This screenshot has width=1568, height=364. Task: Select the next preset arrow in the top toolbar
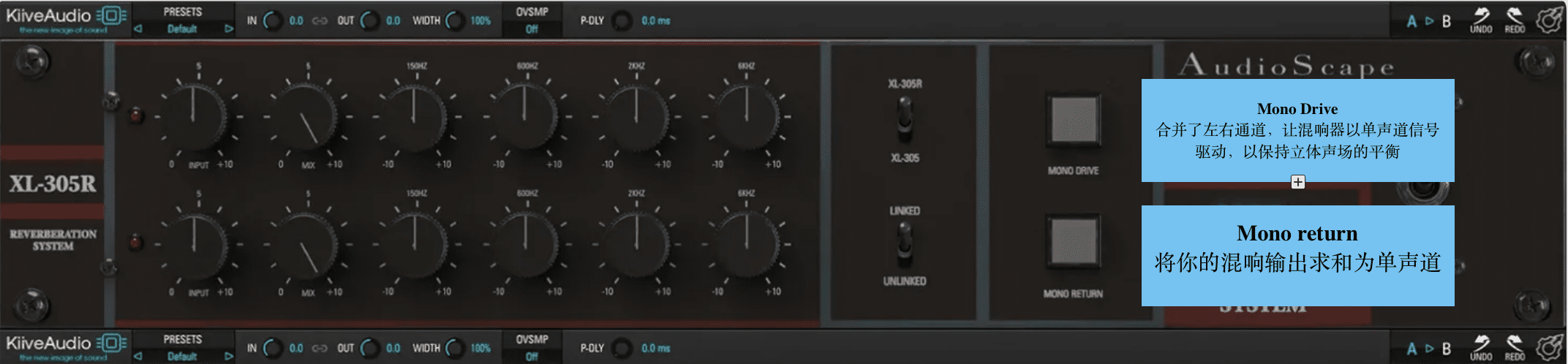tap(228, 29)
